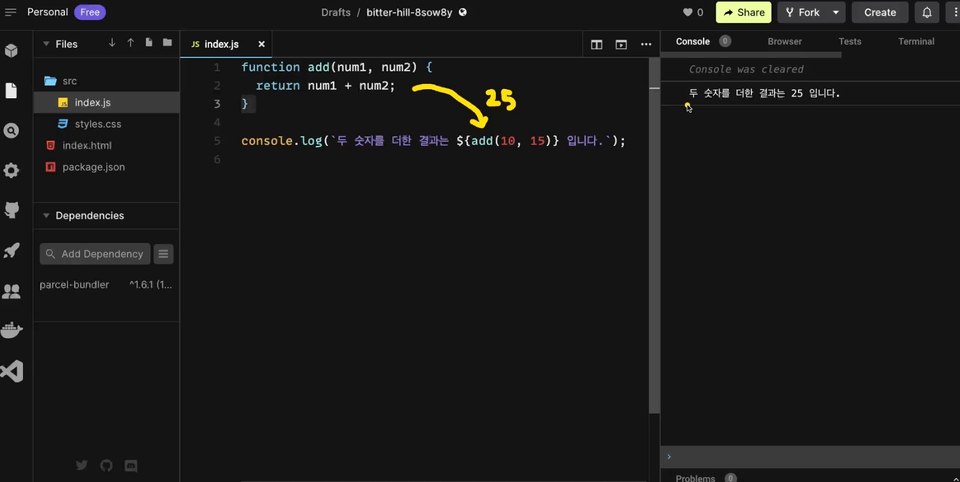Screen dimensions: 960x482
Task: Open the Live collaboration people icon
Action: pyautogui.click(x=12, y=291)
